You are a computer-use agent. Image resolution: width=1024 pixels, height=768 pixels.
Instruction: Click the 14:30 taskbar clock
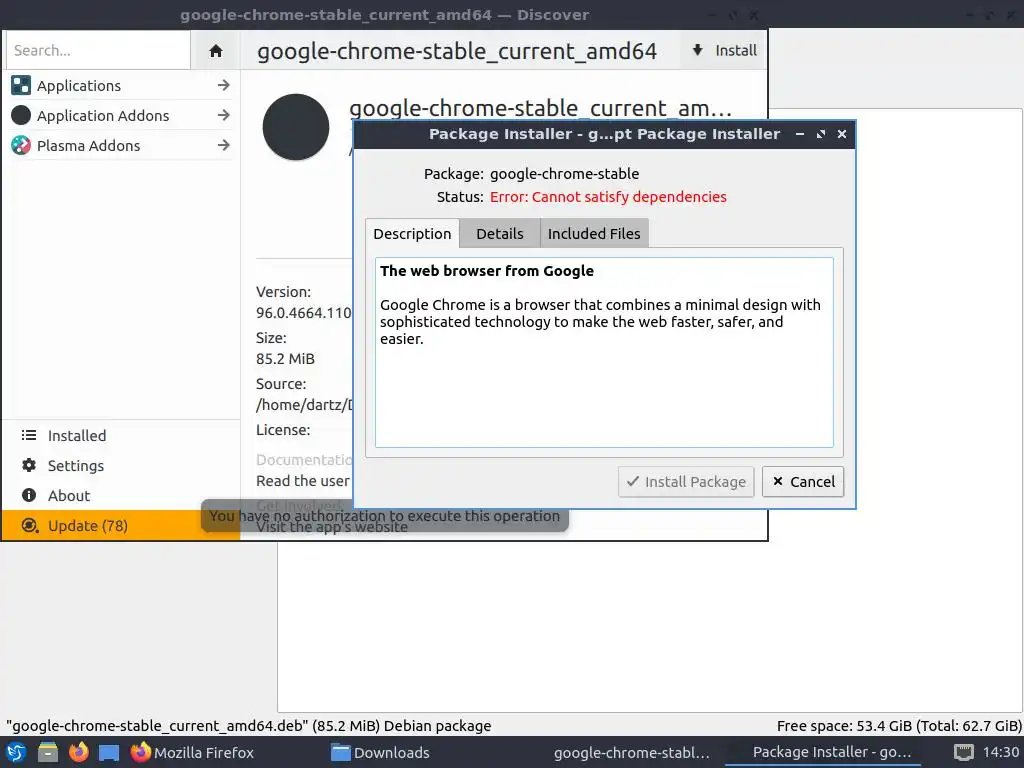click(1000, 752)
